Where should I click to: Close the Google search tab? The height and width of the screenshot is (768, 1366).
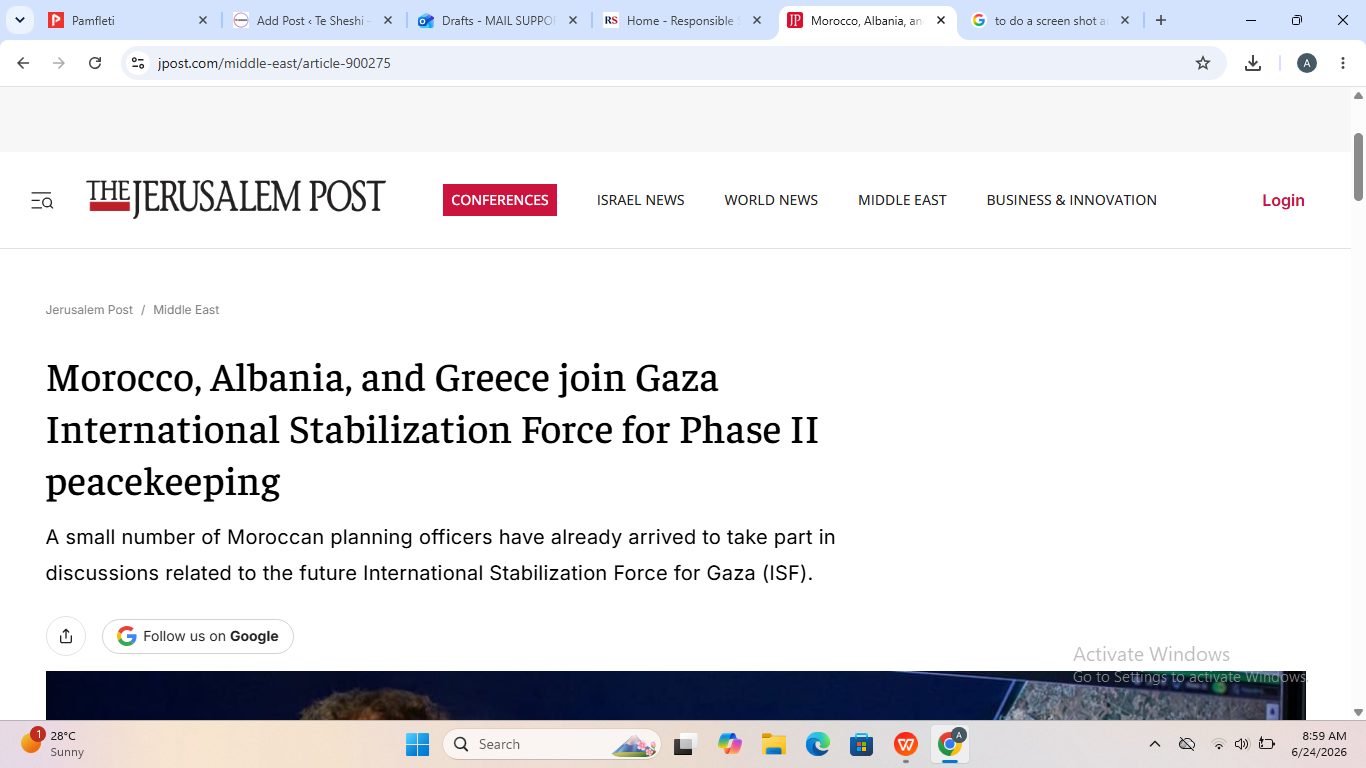(1125, 20)
